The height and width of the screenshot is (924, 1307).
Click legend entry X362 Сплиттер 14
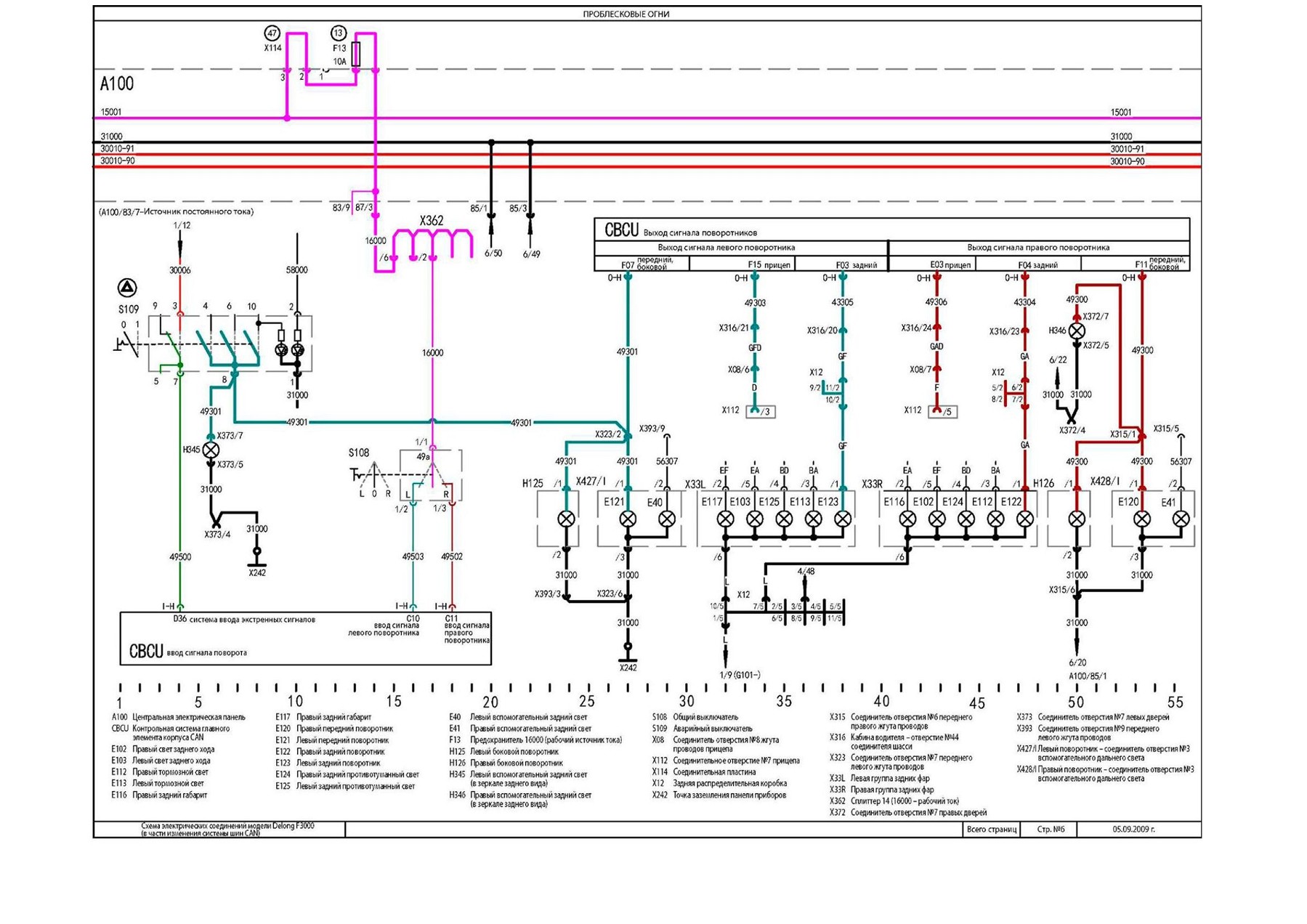pyautogui.click(x=894, y=801)
